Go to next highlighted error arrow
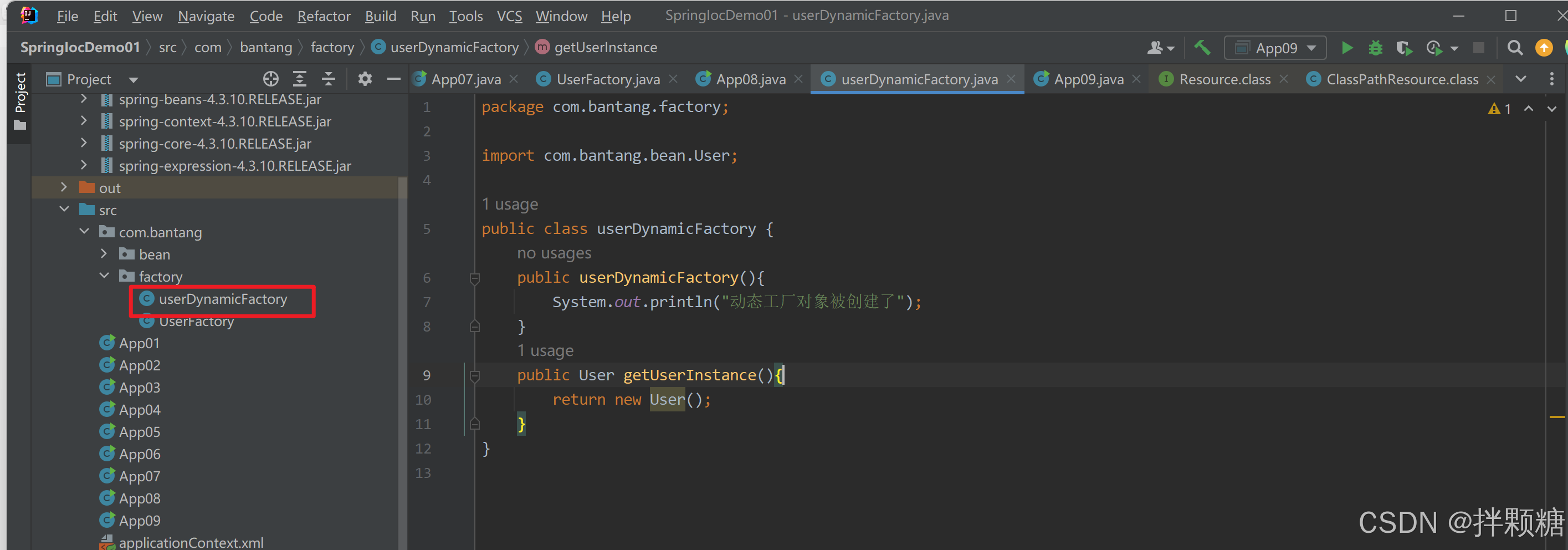Viewport: 1568px width, 550px height. [1551, 109]
